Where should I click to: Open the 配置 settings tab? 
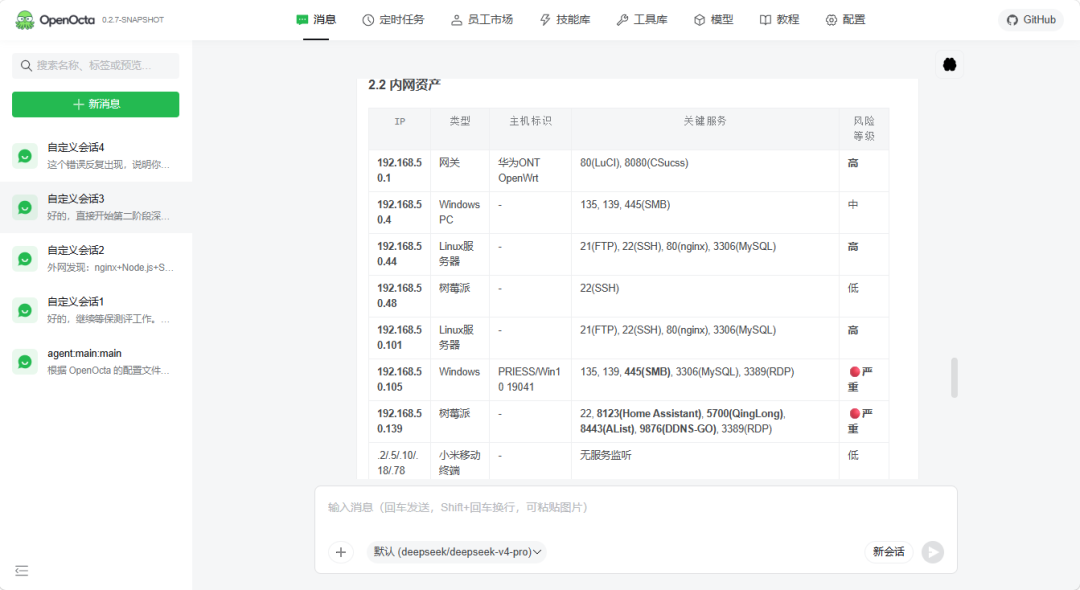pos(845,20)
